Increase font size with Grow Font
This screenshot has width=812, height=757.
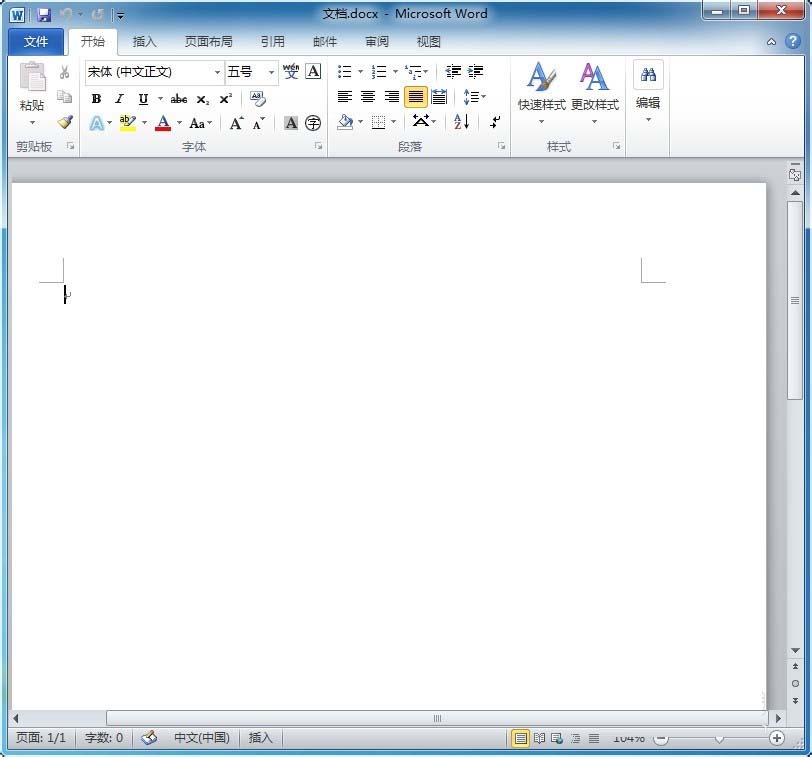(236, 123)
